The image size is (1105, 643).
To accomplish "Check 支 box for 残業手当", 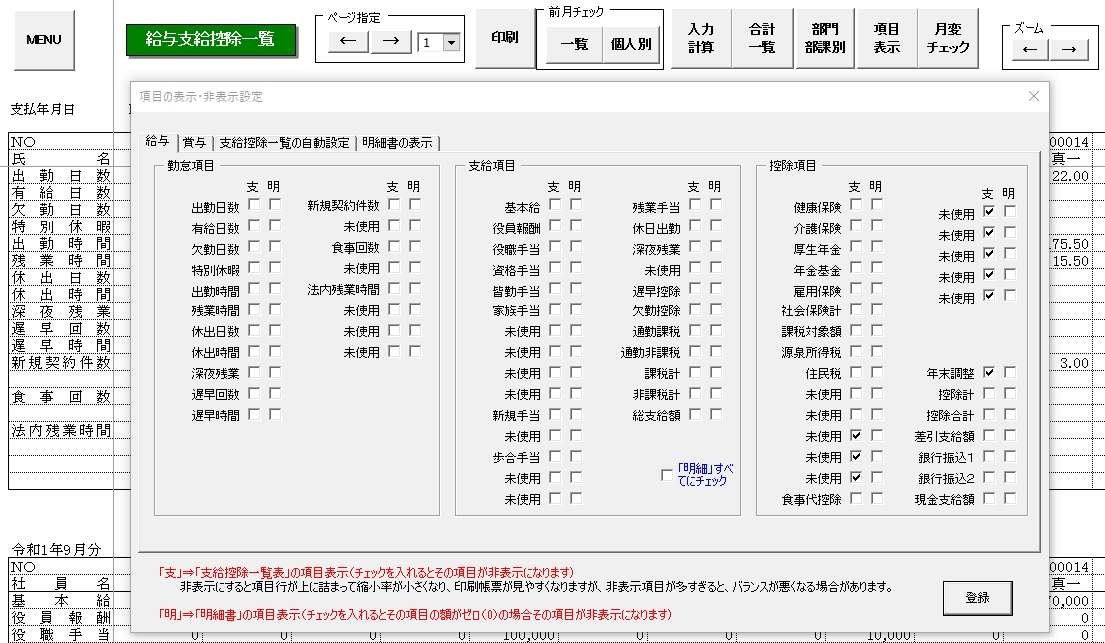I will 695,204.
